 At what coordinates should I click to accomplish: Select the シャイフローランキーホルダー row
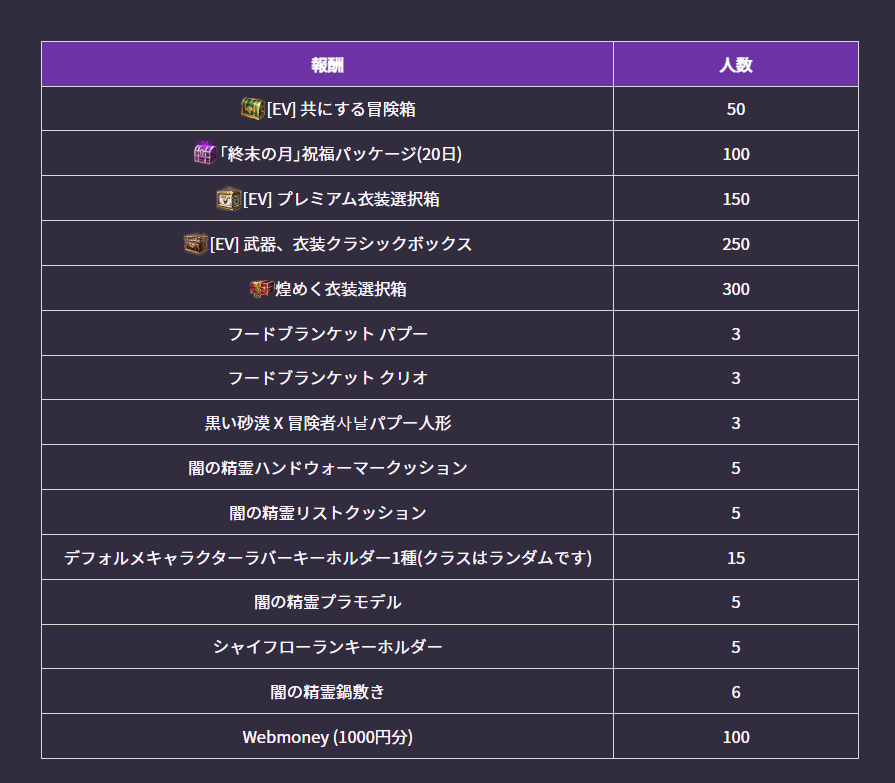(450, 647)
